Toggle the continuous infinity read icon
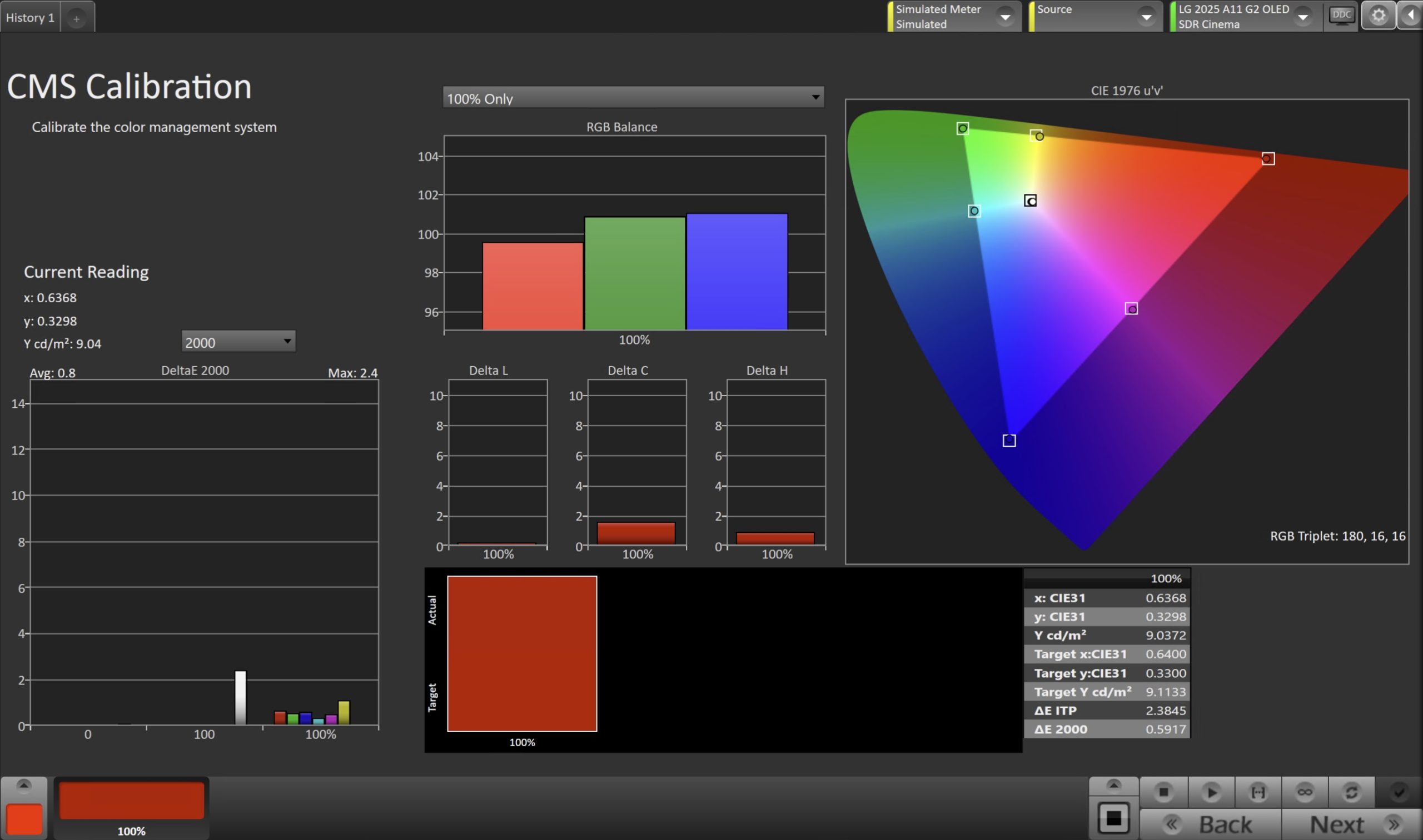 (1305, 792)
